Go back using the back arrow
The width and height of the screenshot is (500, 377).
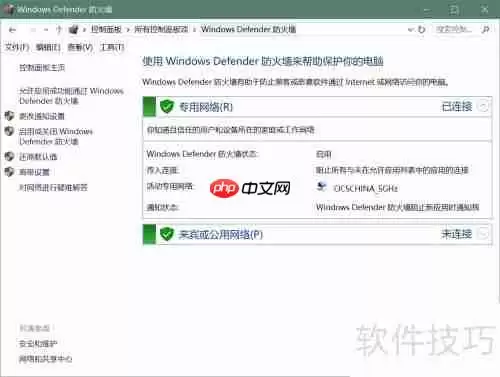pyautogui.click(x=12, y=30)
